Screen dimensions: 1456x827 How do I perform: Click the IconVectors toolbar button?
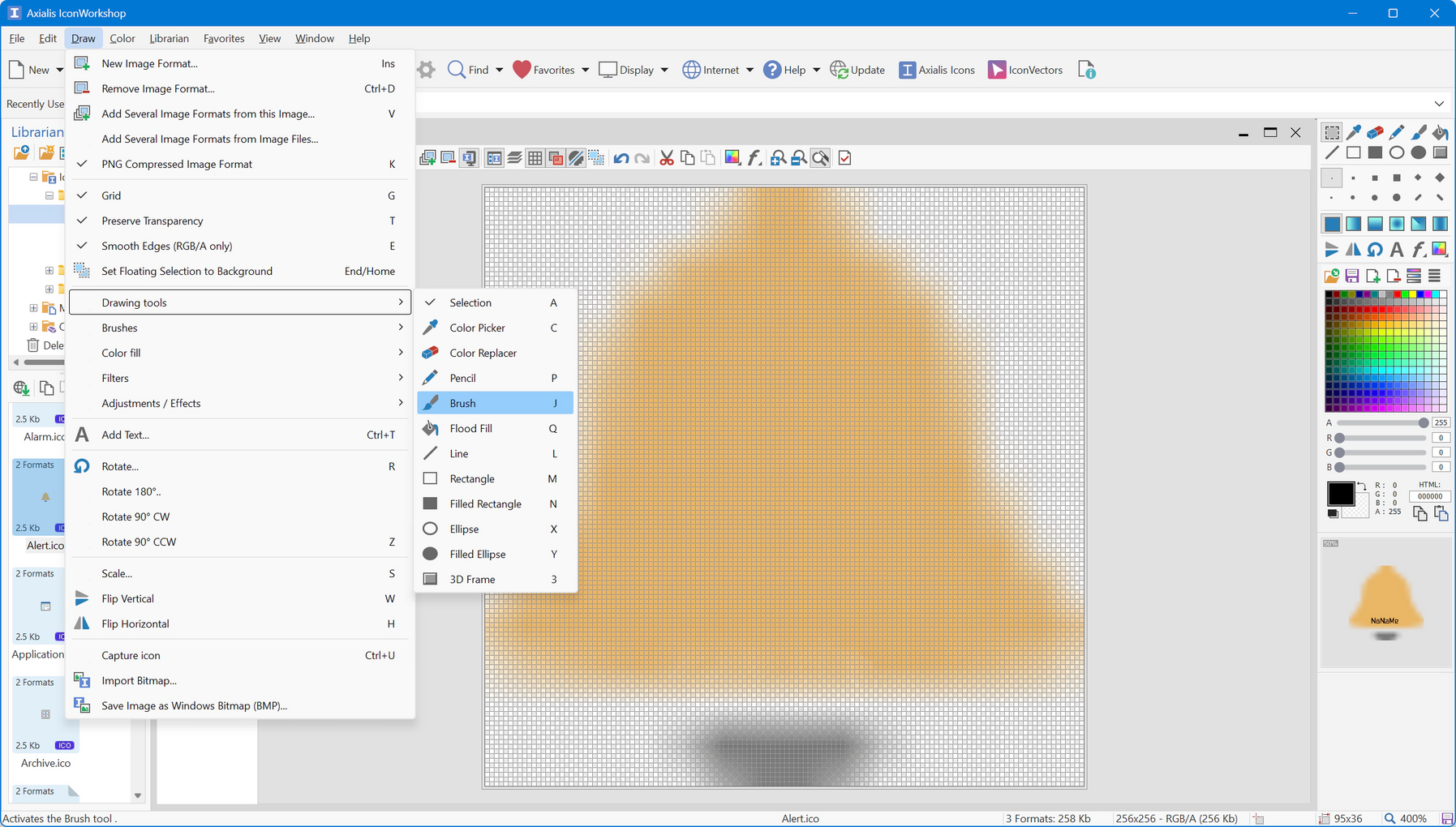click(1025, 70)
